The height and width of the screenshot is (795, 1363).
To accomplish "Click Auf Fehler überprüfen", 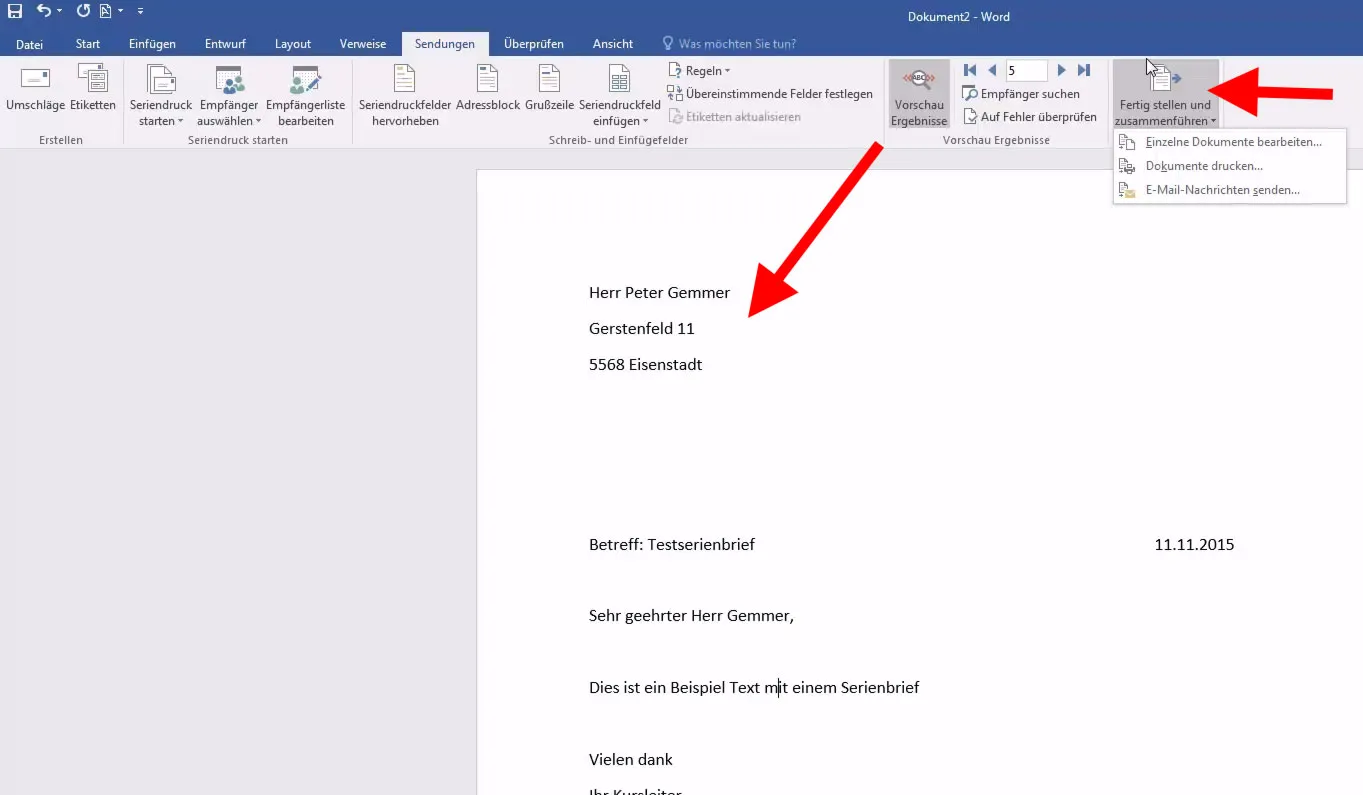I will tap(1029, 117).
